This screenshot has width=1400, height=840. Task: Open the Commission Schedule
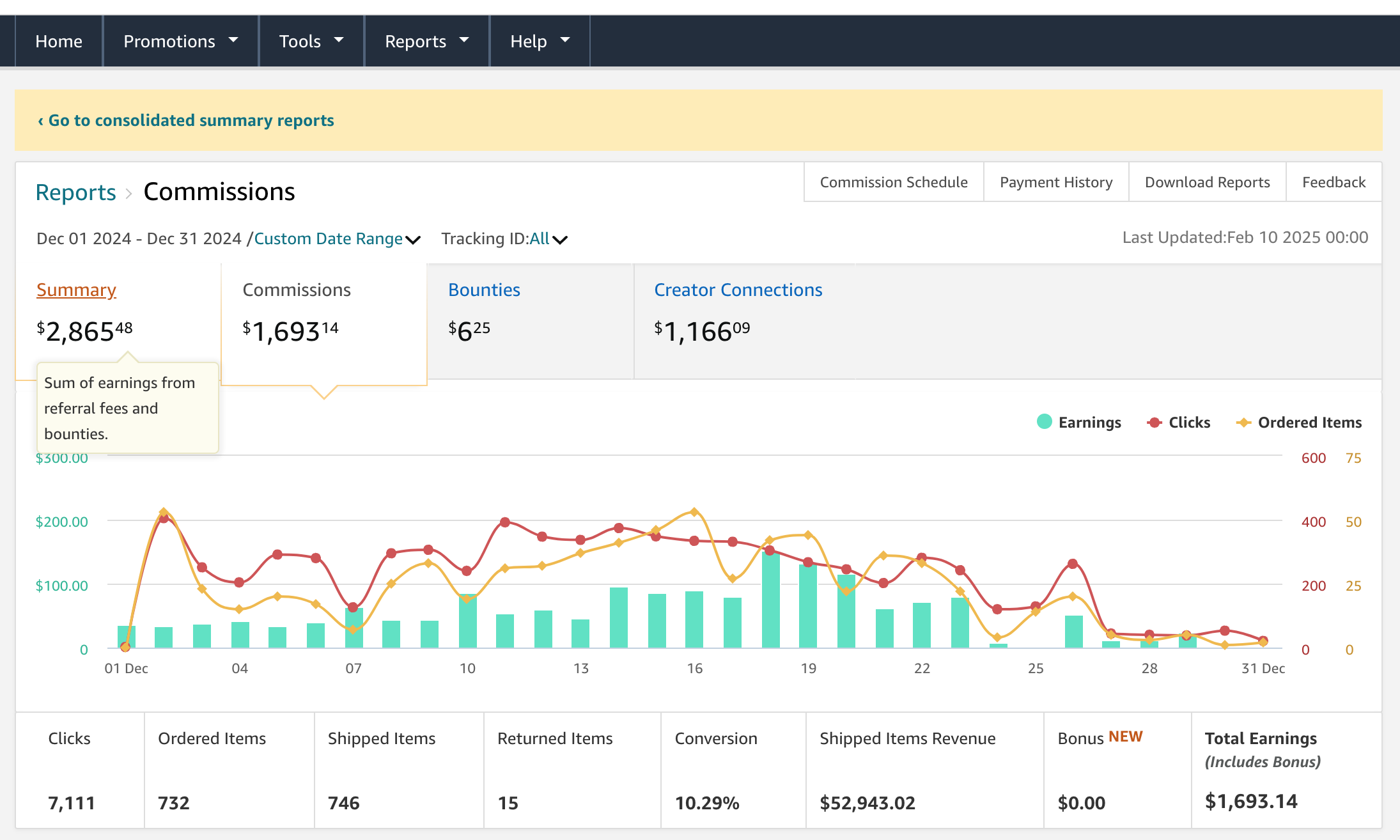pos(893,182)
